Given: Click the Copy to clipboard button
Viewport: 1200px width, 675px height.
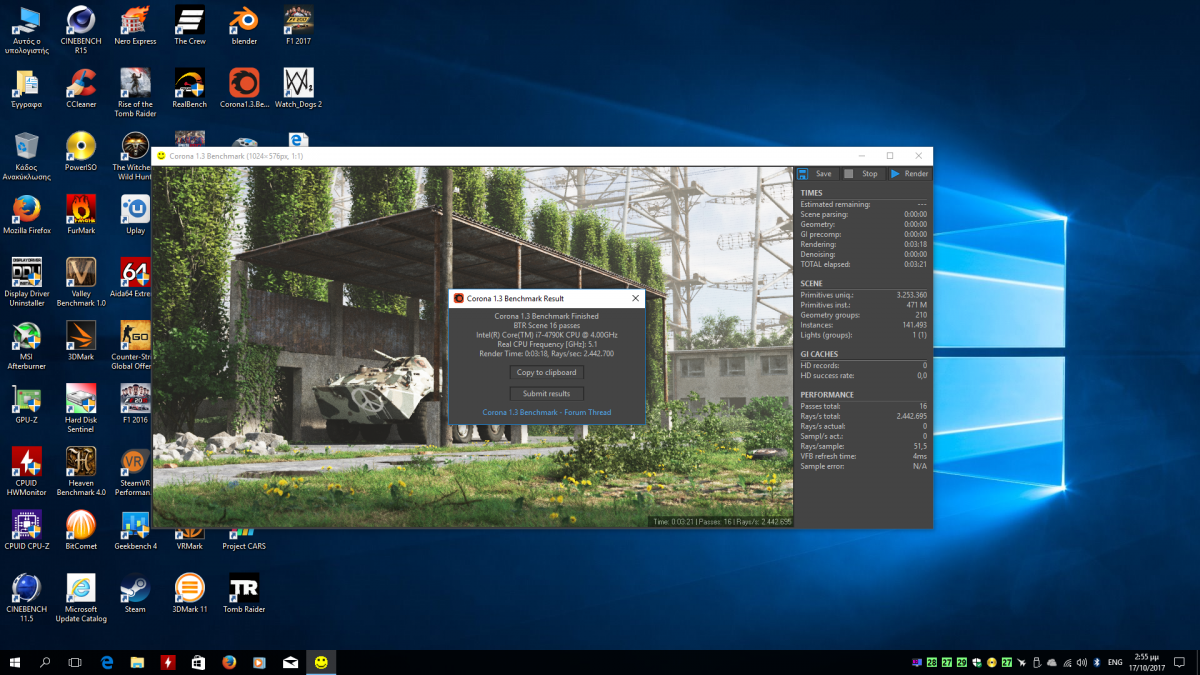Looking at the screenshot, I should pos(546,372).
